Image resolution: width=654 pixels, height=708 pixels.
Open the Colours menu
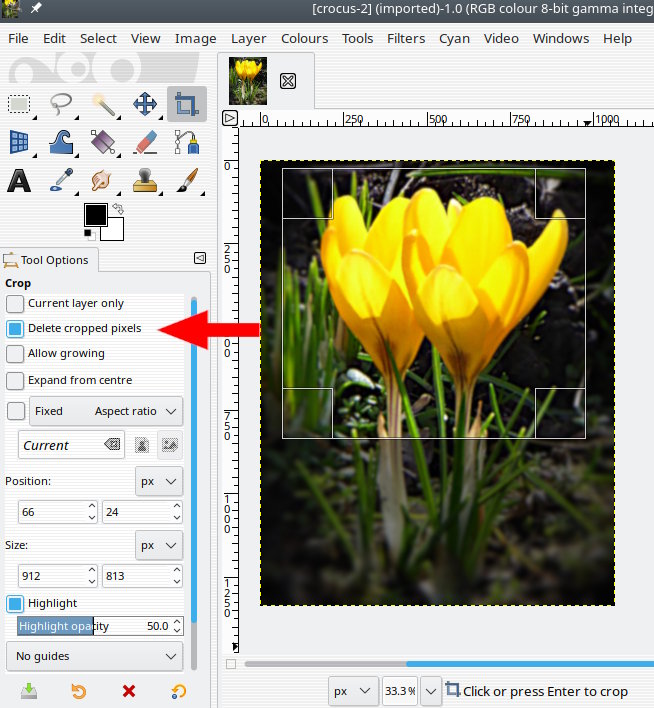pos(304,38)
